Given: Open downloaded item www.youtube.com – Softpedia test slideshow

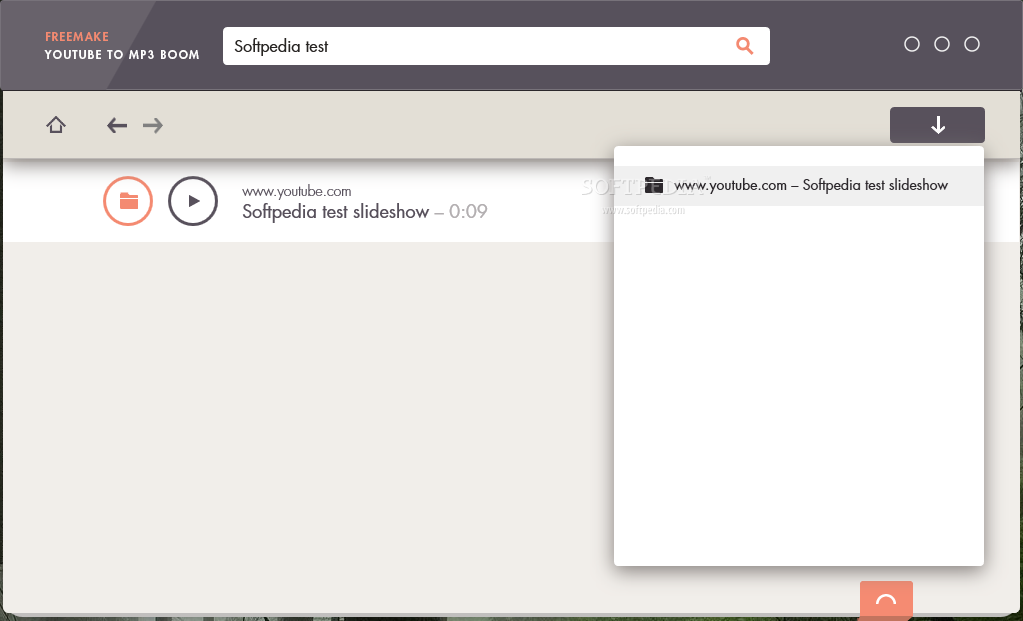Looking at the screenshot, I should tap(799, 185).
